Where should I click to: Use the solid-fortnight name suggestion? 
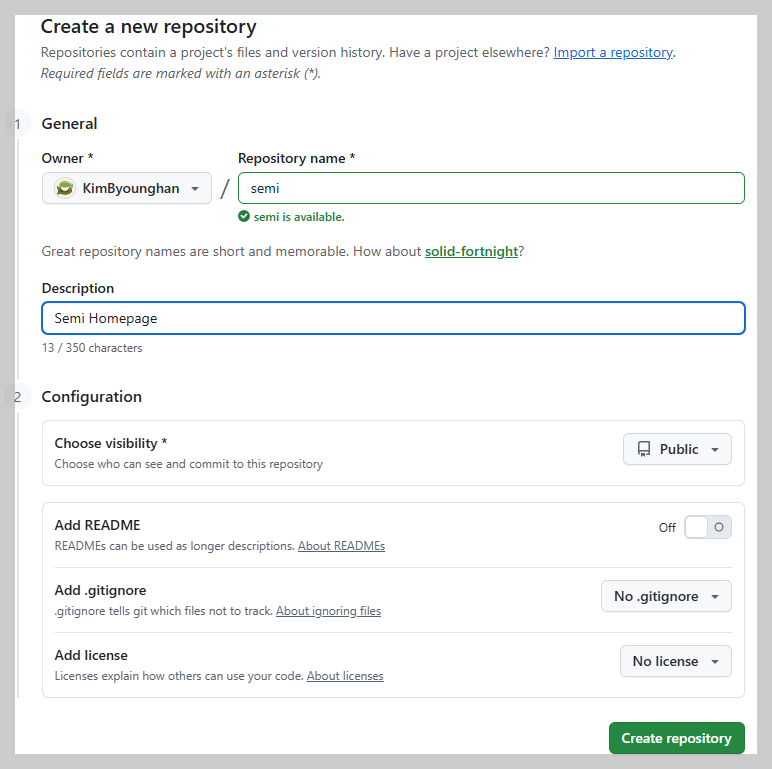tap(471, 251)
